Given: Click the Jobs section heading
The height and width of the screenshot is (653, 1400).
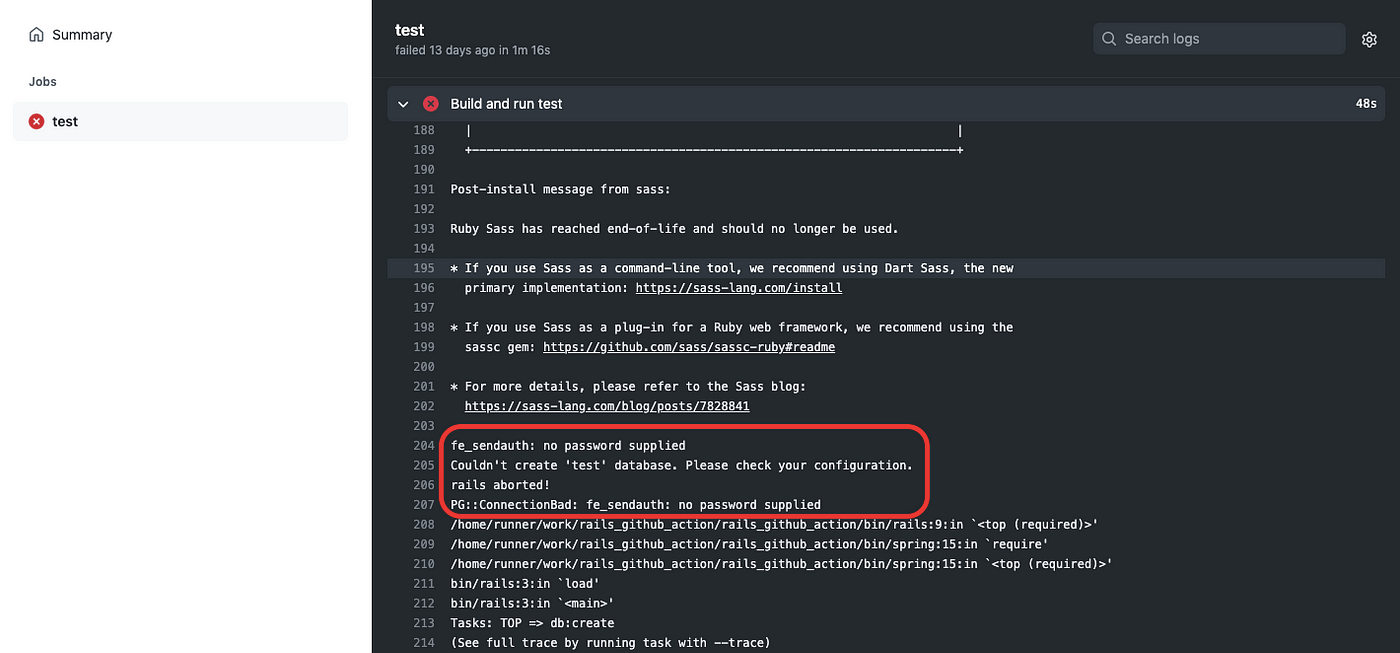Looking at the screenshot, I should click(x=43, y=82).
